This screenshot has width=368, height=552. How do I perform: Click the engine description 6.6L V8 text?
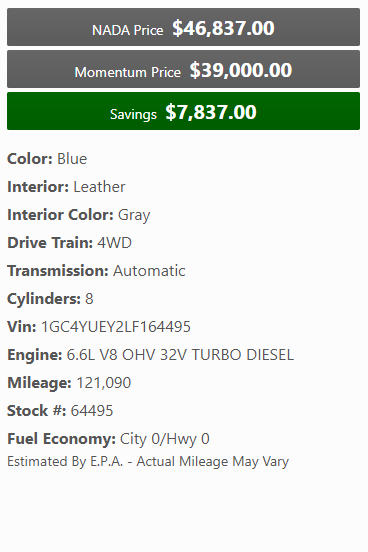click(x=180, y=355)
